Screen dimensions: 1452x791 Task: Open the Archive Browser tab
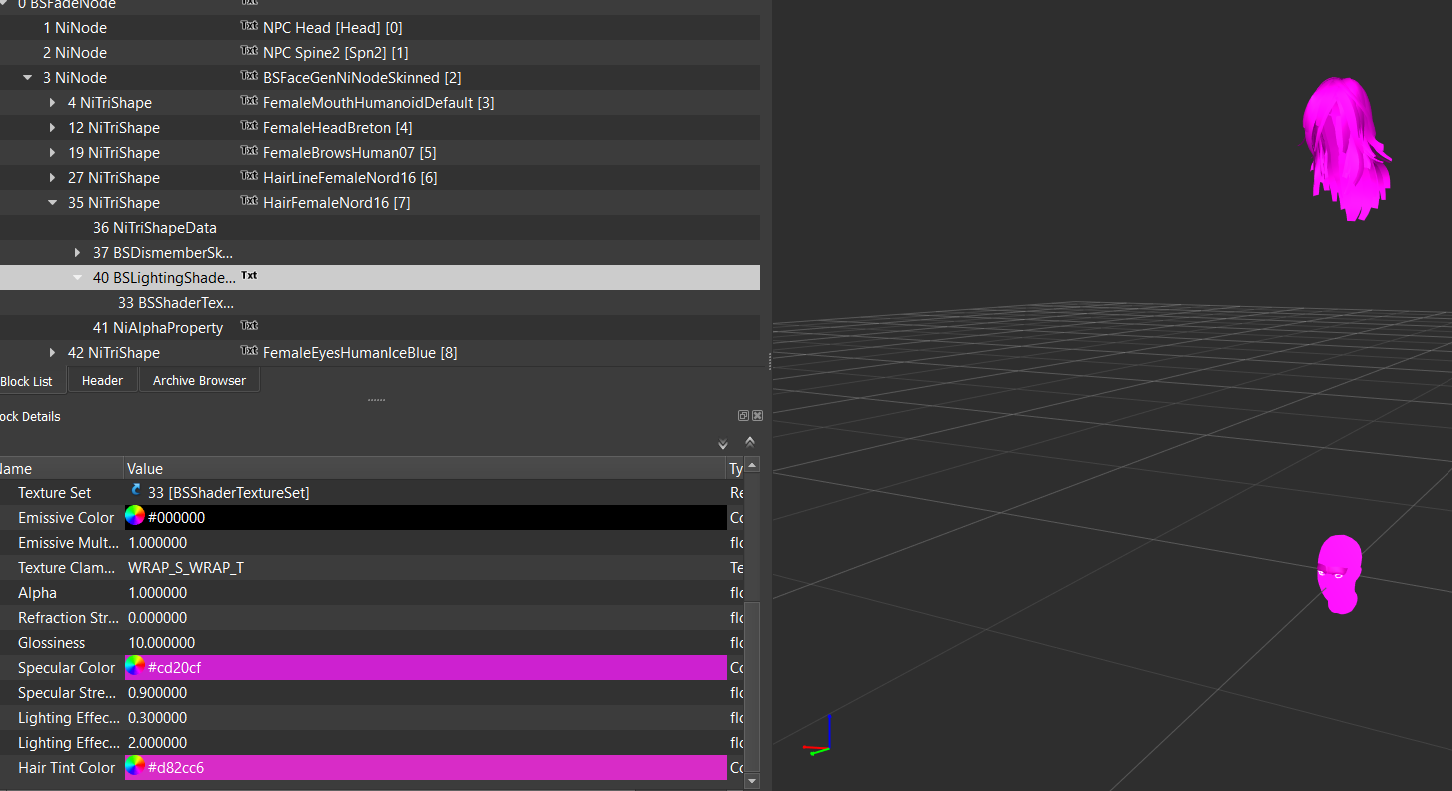click(x=199, y=380)
